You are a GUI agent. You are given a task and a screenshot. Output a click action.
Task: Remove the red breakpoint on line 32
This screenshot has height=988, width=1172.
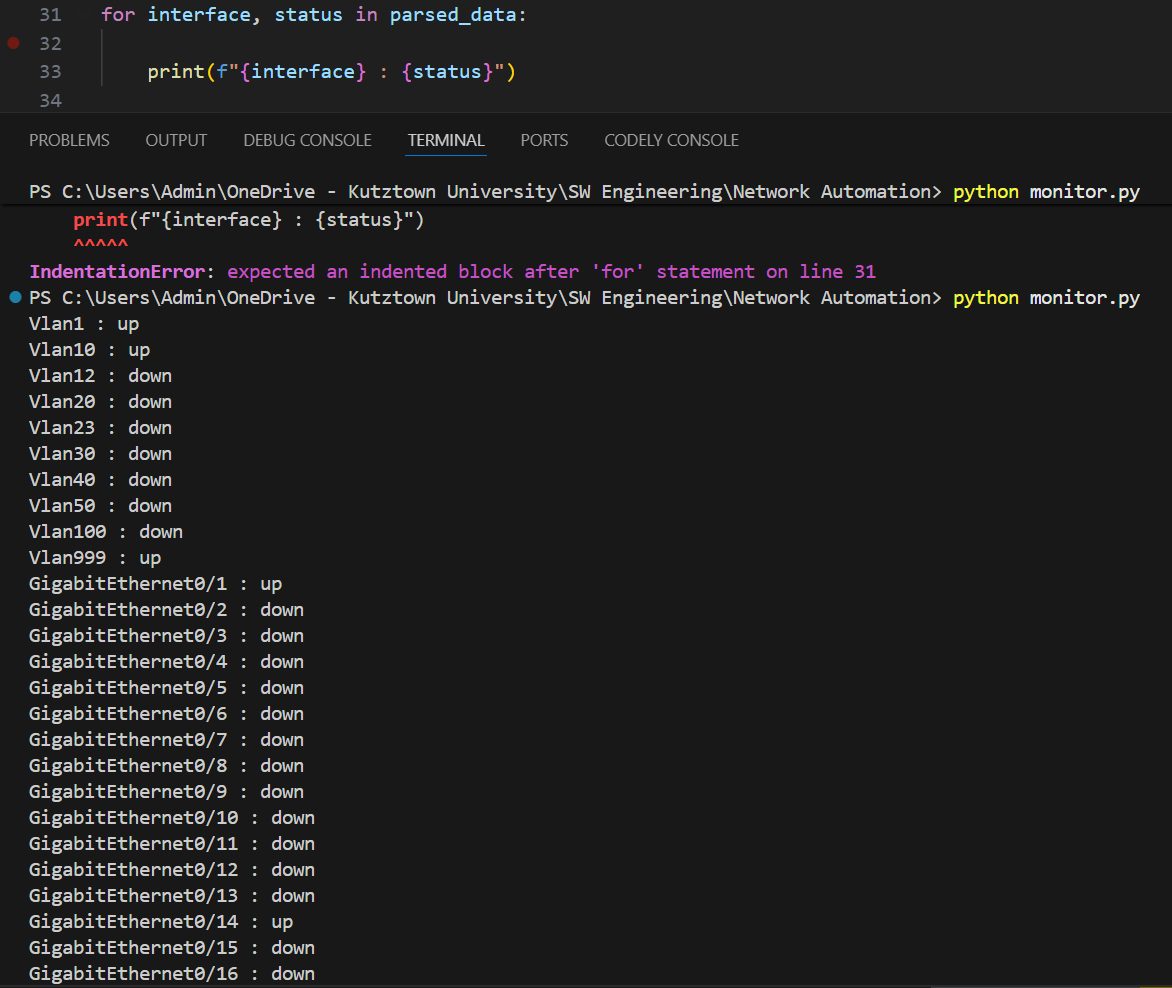(11, 43)
